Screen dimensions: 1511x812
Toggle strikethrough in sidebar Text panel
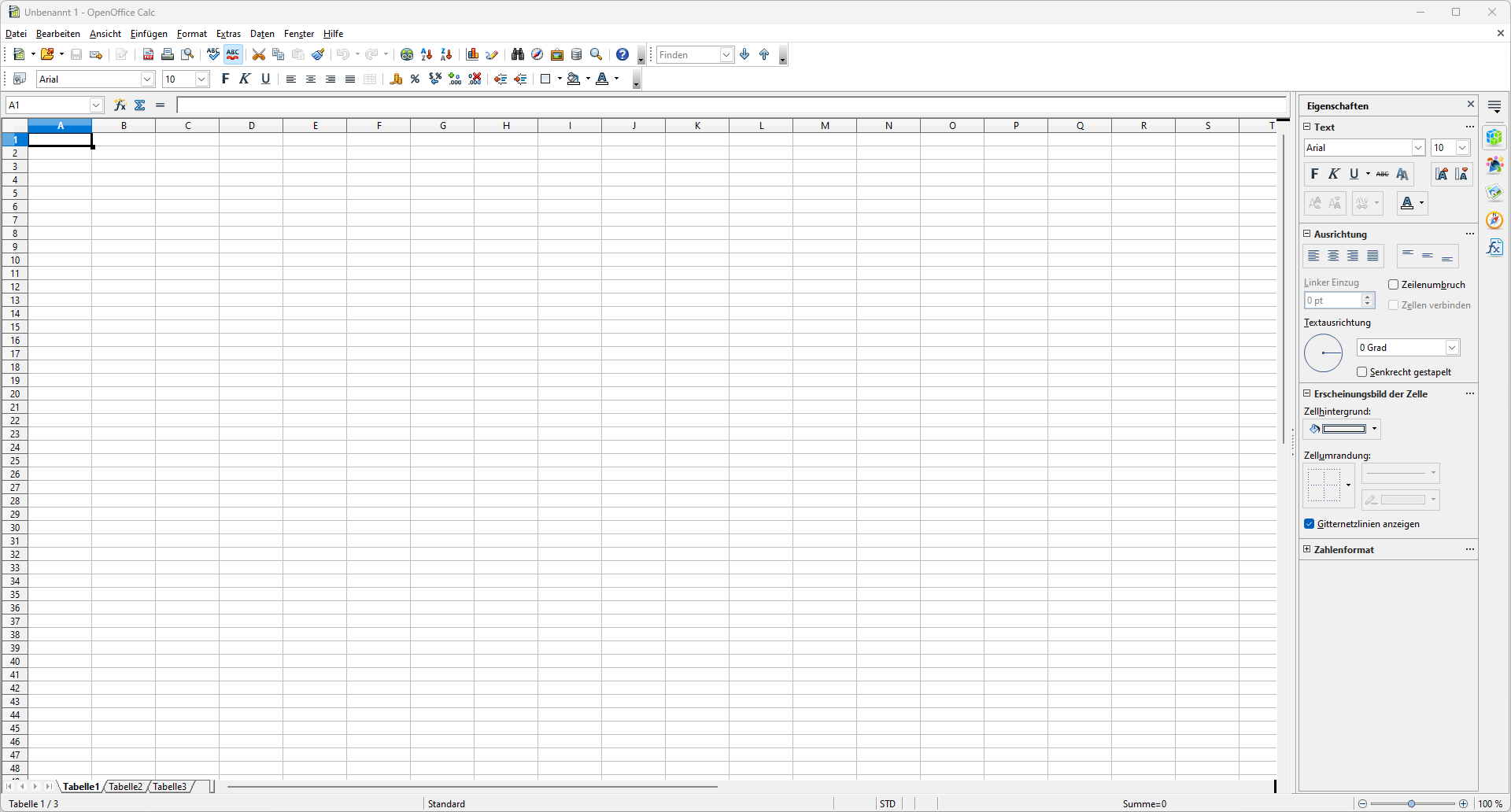tap(1382, 174)
